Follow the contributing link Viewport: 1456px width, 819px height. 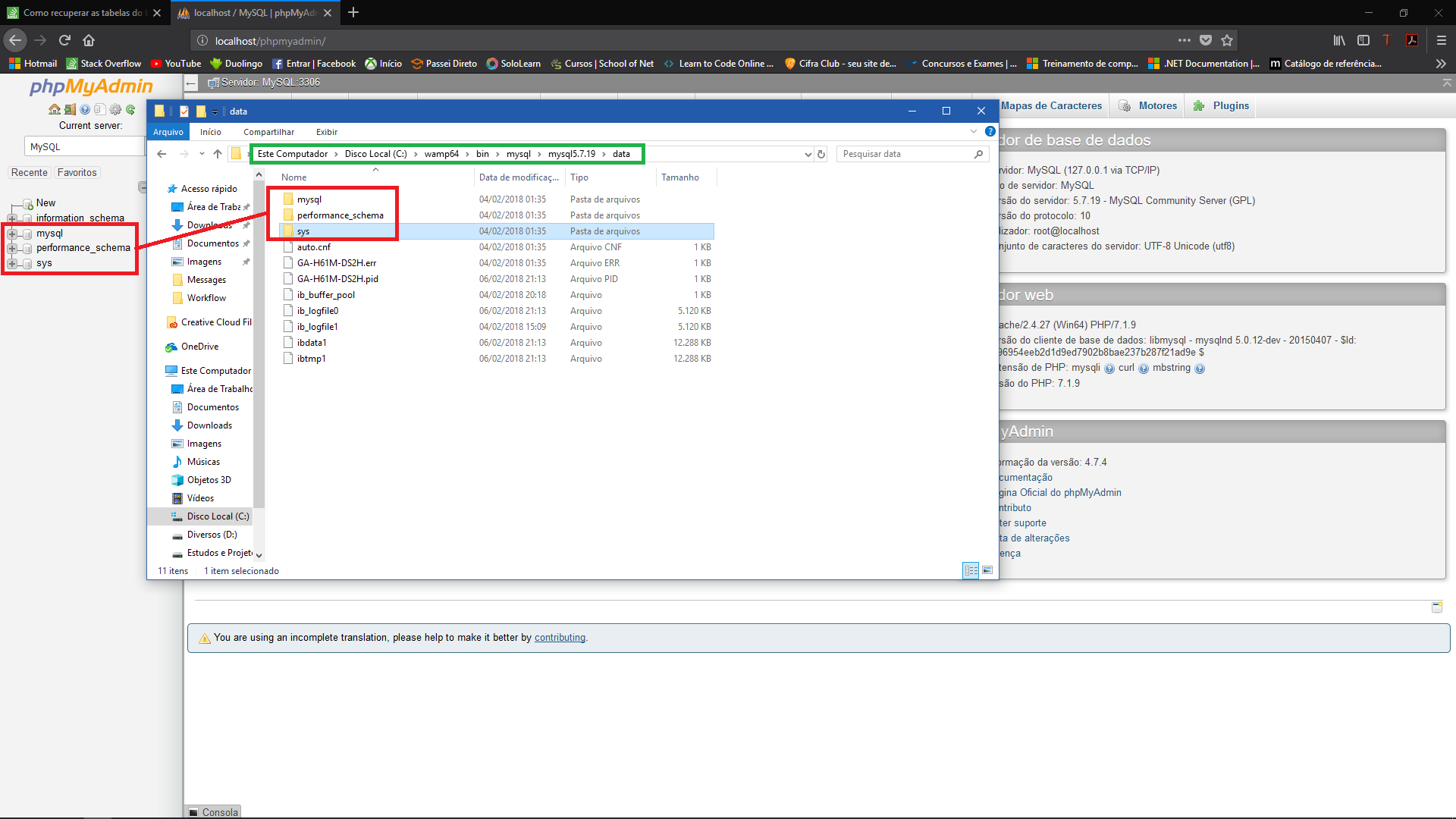(x=560, y=638)
